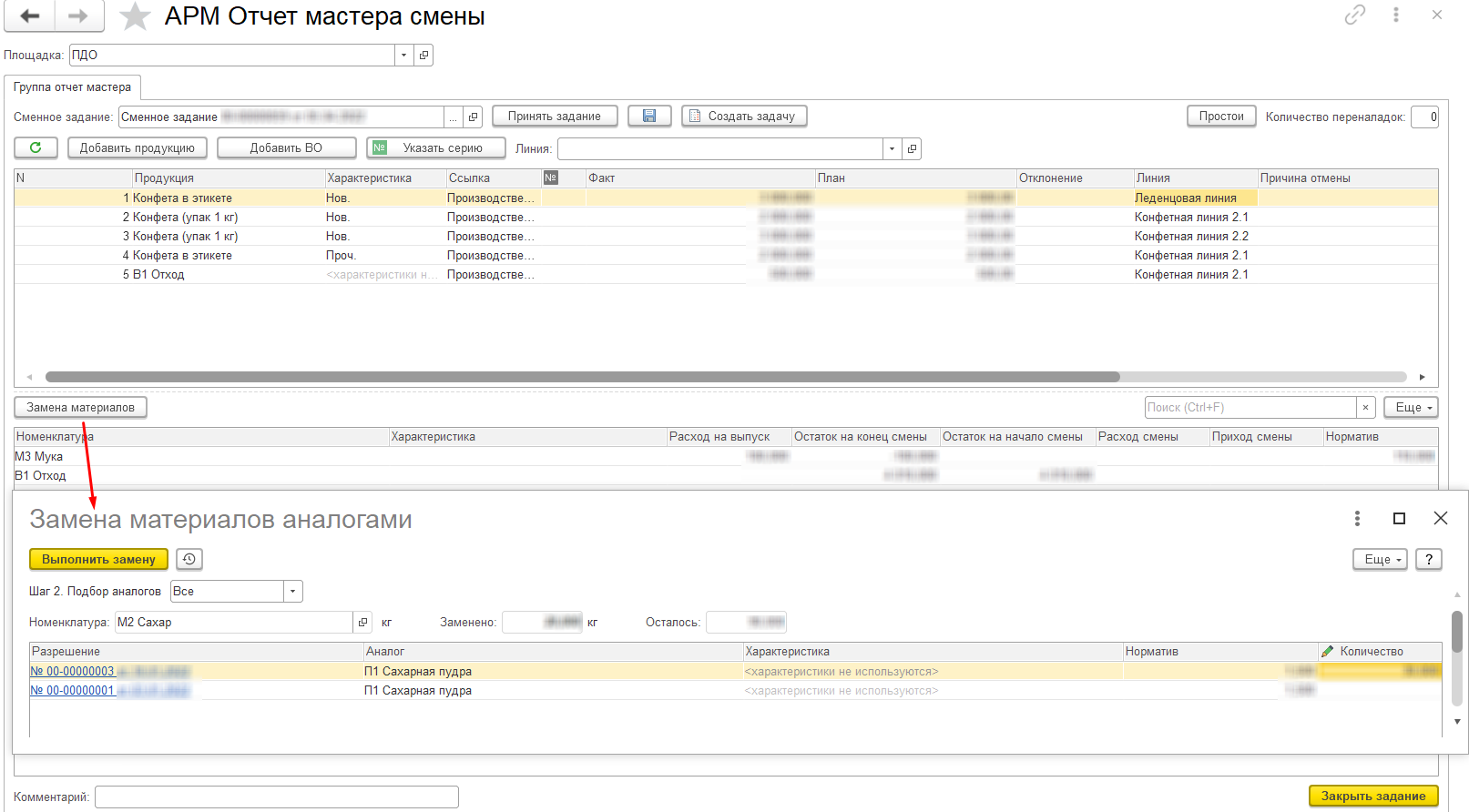Open permission link № 00-00000003
Image resolution: width=1469 pixels, height=812 pixels.
tap(72, 672)
